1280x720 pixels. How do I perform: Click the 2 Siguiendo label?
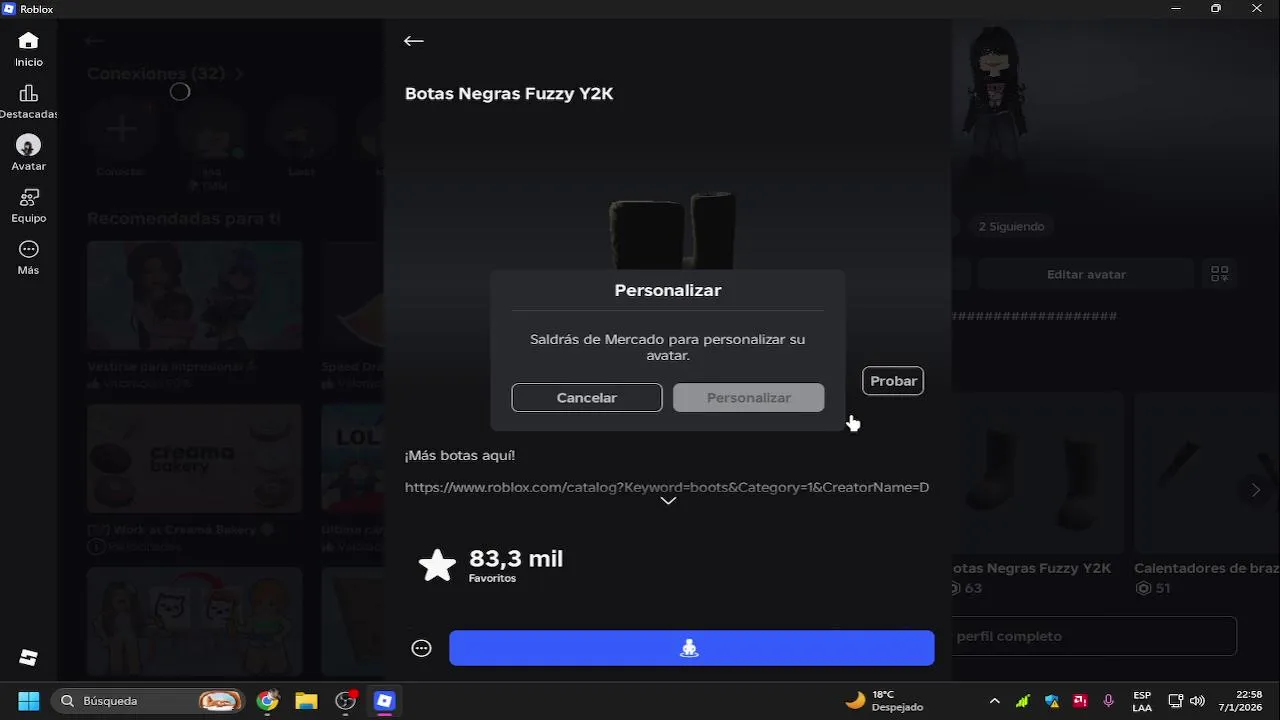click(x=1011, y=227)
